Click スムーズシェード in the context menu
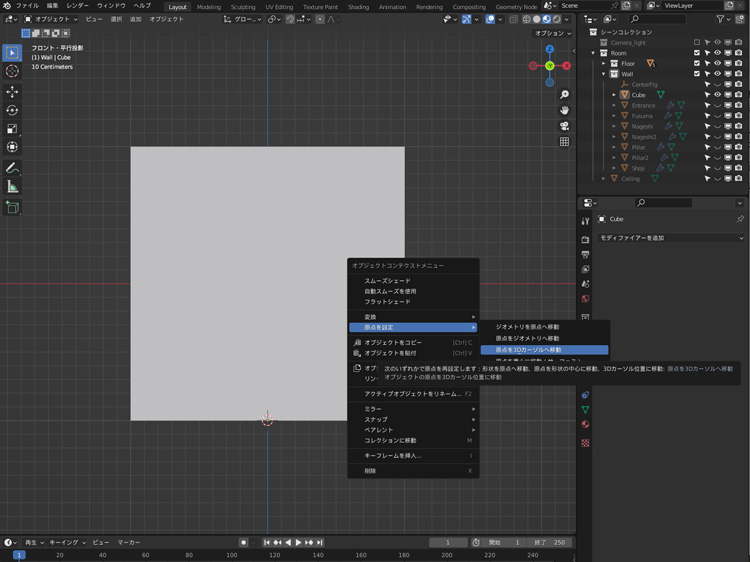Screen dimensions: 750x562 click(387, 281)
